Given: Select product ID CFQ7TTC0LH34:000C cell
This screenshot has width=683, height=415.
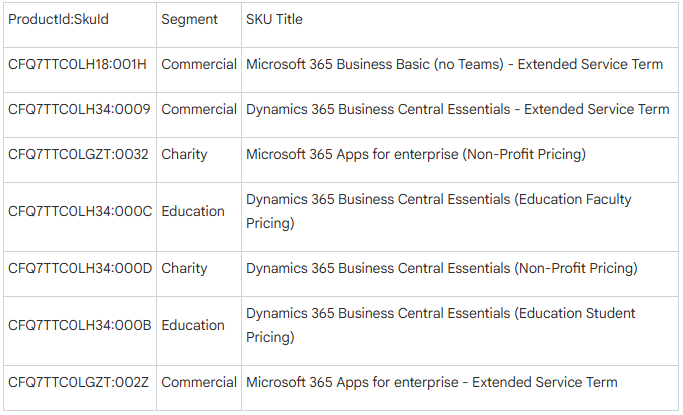Looking at the screenshot, I should [x=80, y=211].
